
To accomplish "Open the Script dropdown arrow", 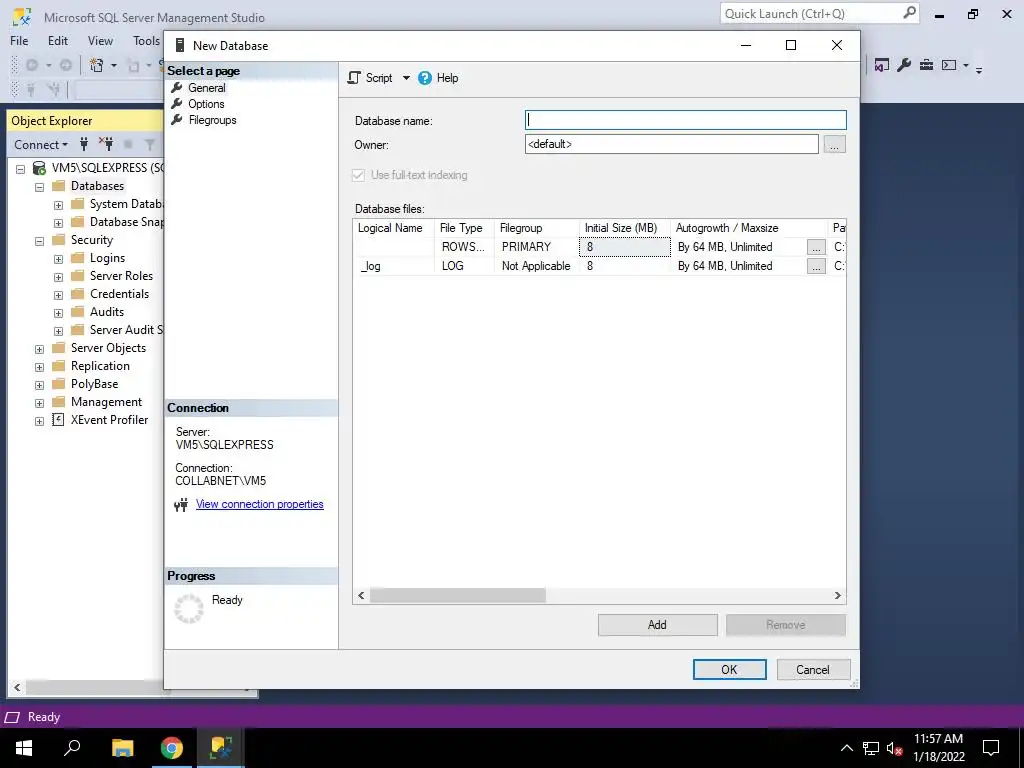I will [x=406, y=78].
